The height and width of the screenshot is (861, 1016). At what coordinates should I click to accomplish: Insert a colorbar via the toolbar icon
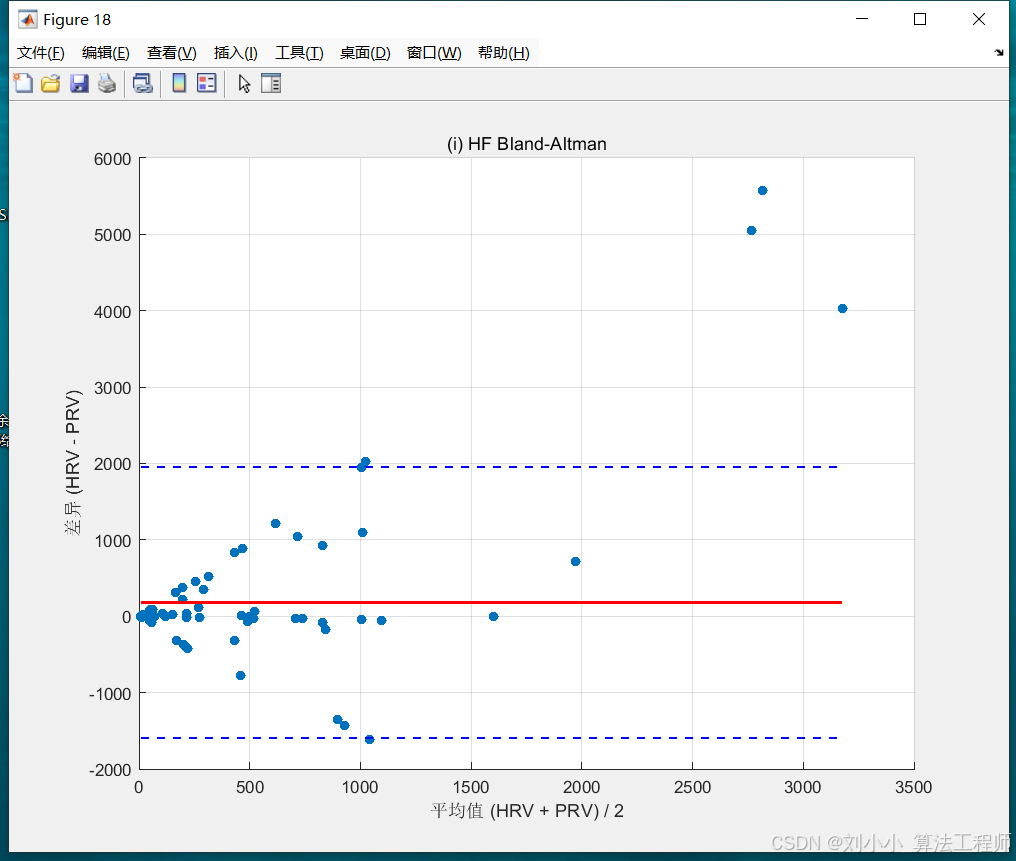click(179, 83)
